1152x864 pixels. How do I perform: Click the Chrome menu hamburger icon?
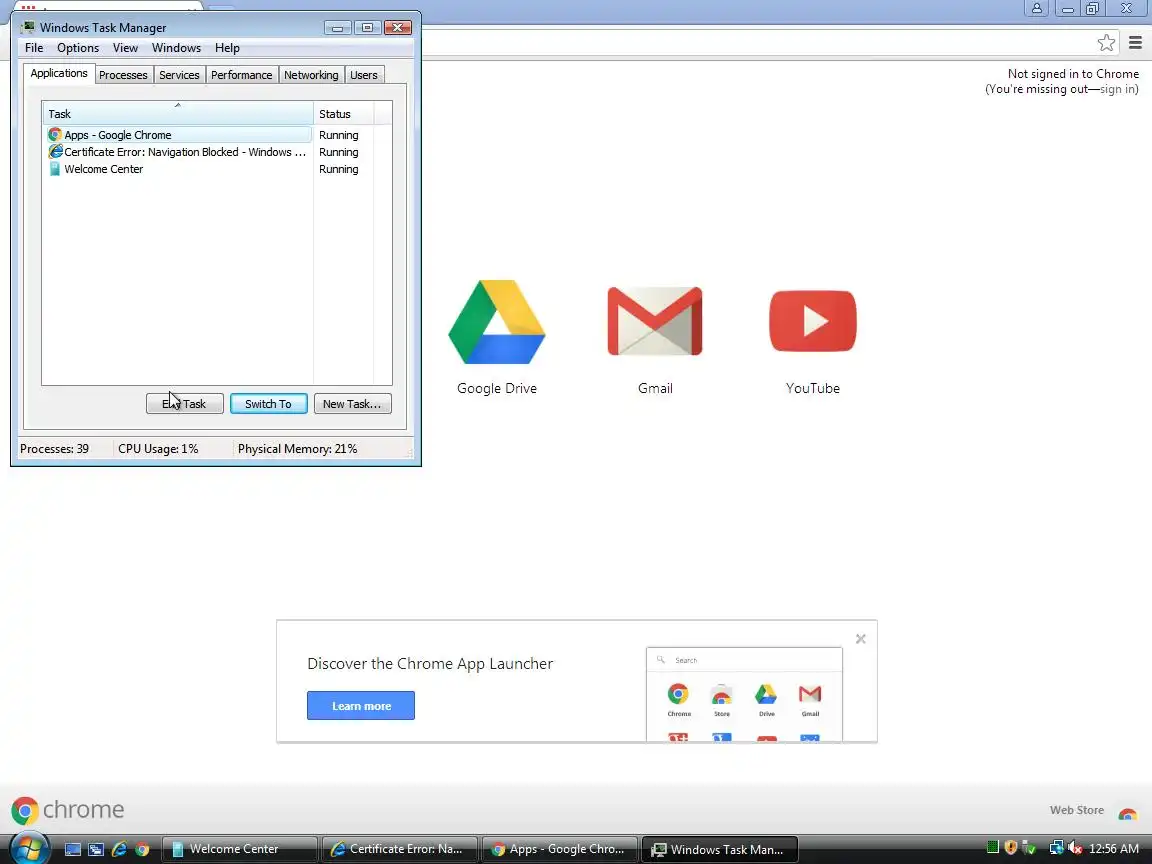click(x=1135, y=43)
